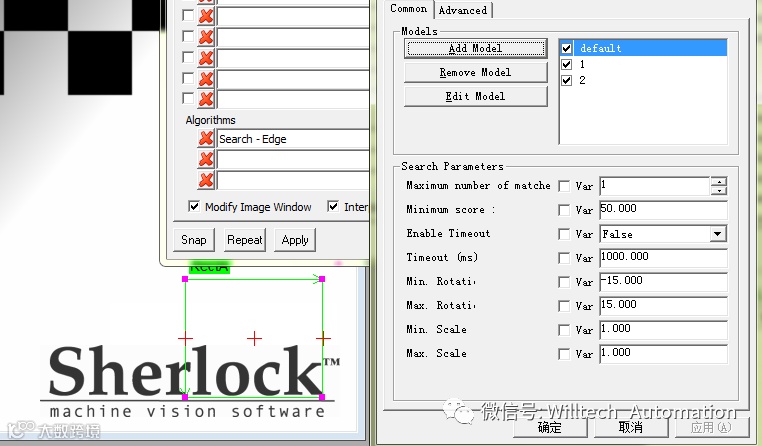
Task: Click the Repeat button
Action: tap(244, 240)
